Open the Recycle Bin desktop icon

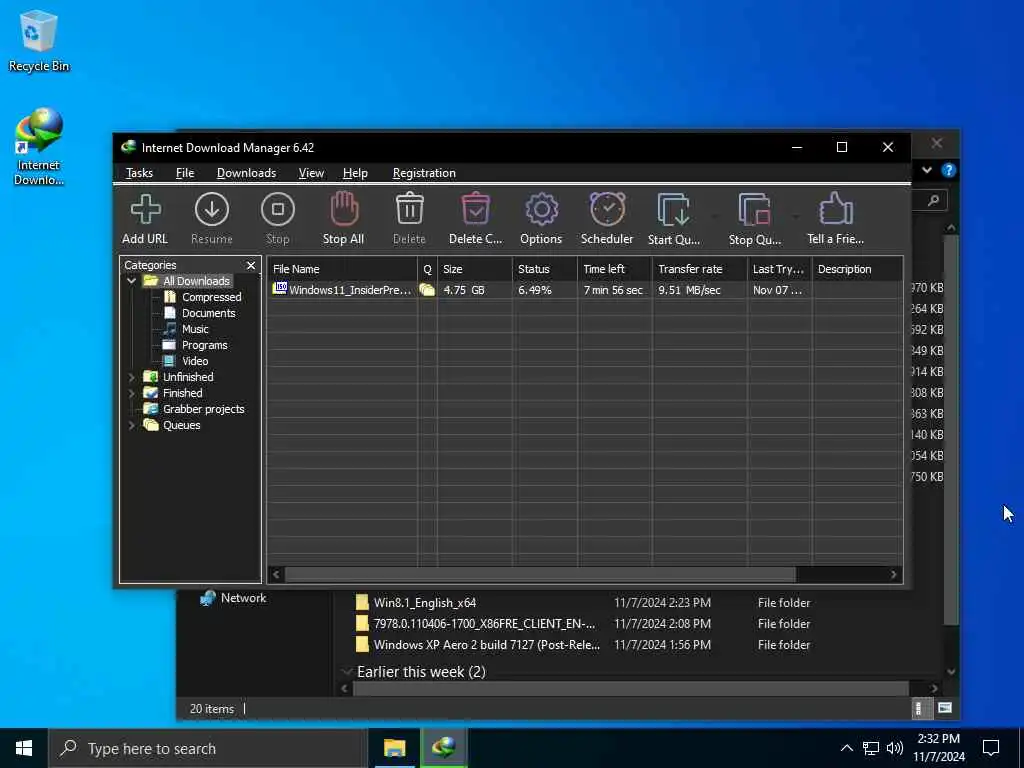click(39, 40)
